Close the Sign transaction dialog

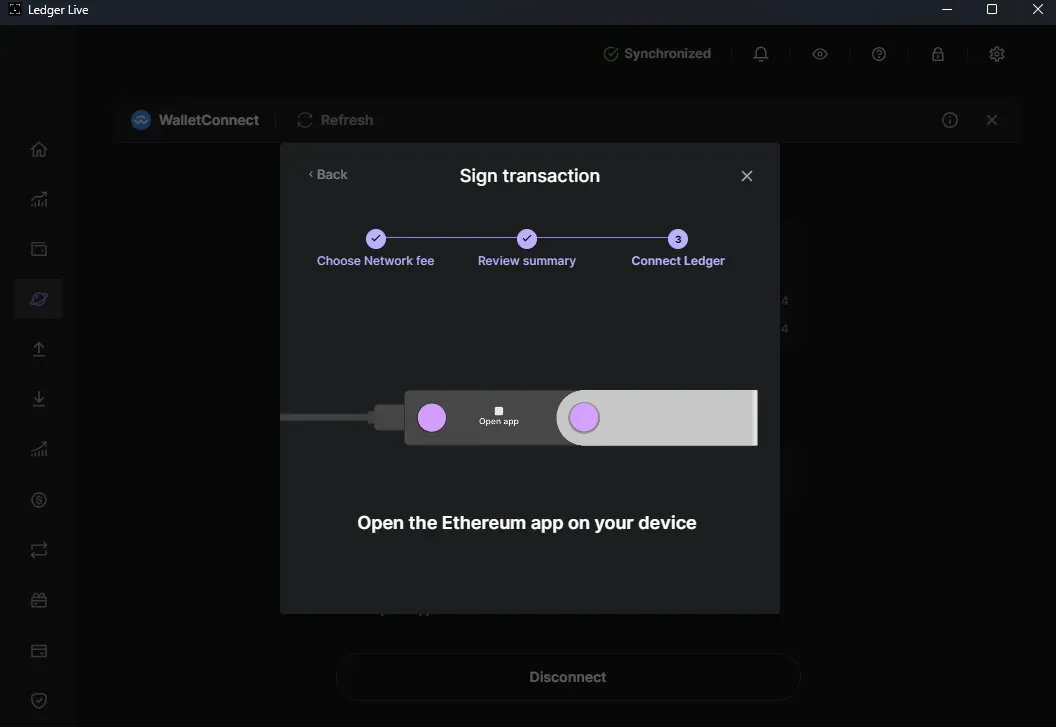(x=747, y=176)
